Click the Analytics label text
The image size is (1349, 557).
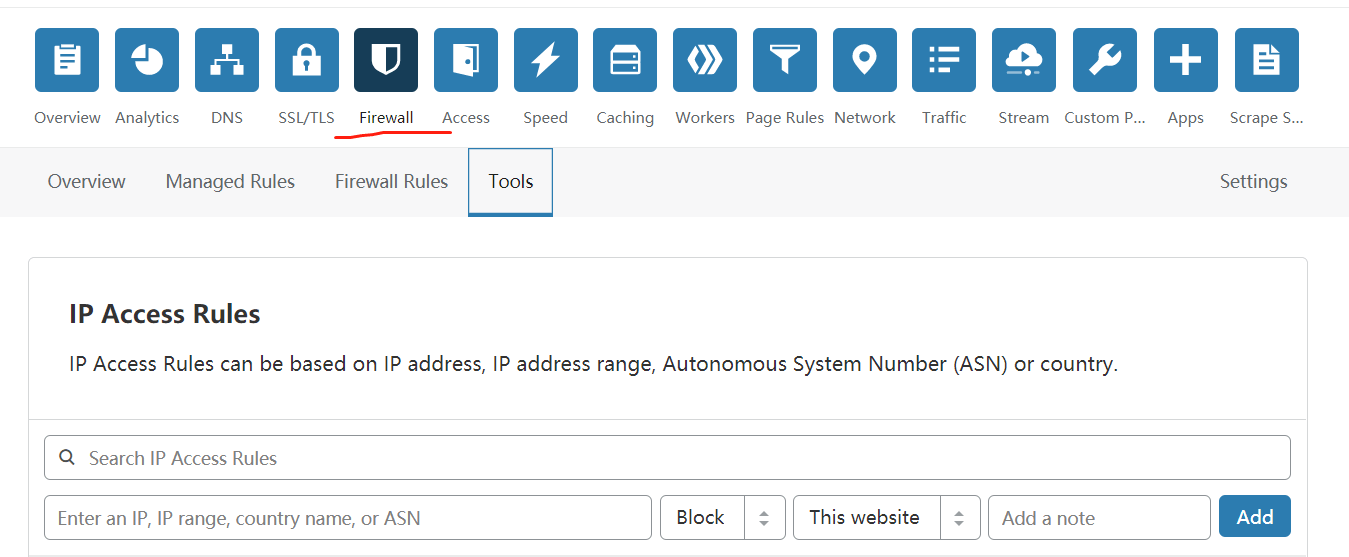147,118
